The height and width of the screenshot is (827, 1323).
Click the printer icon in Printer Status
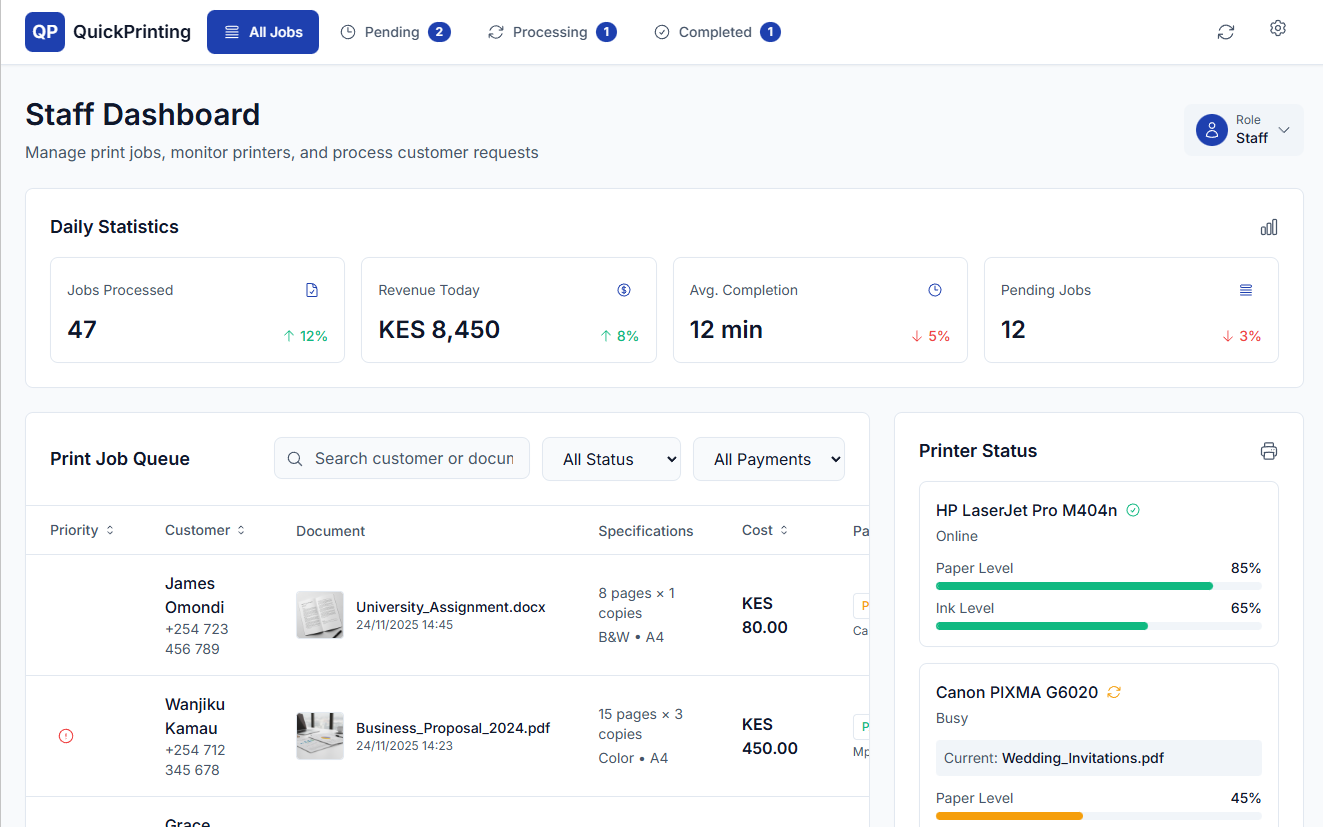[x=1268, y=451]
